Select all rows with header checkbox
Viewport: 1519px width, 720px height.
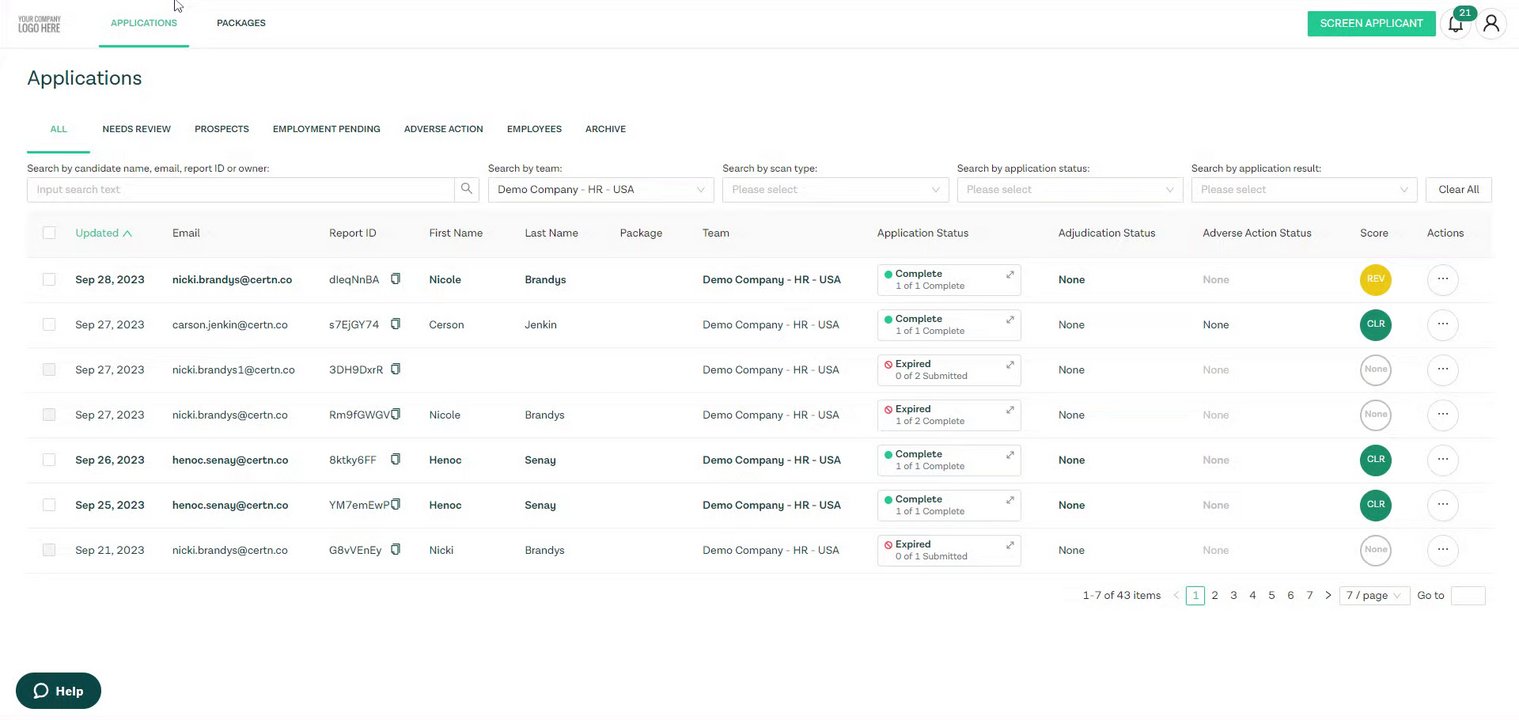[x=49, y=233]
